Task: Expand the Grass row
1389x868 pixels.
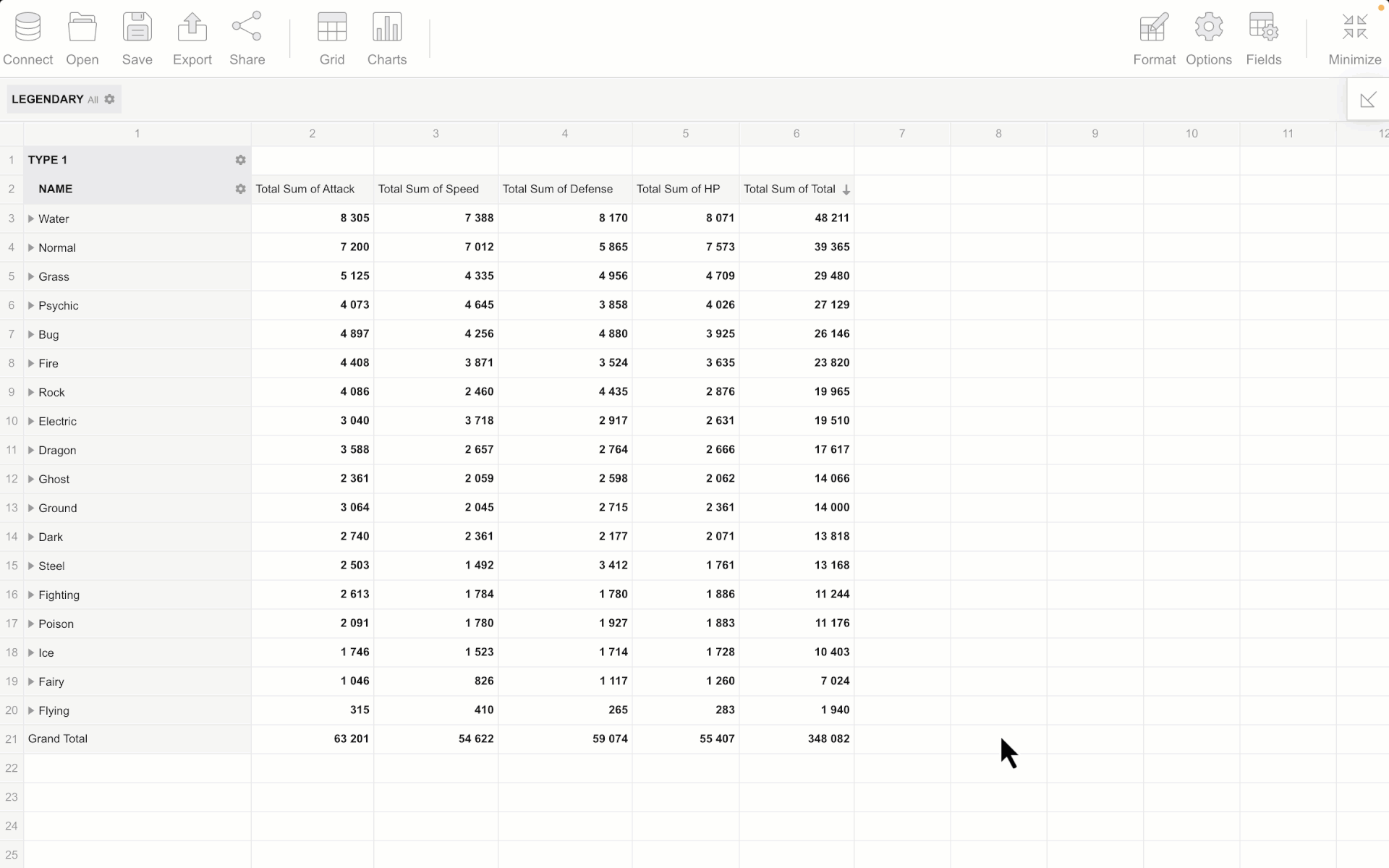Action: 31,276
